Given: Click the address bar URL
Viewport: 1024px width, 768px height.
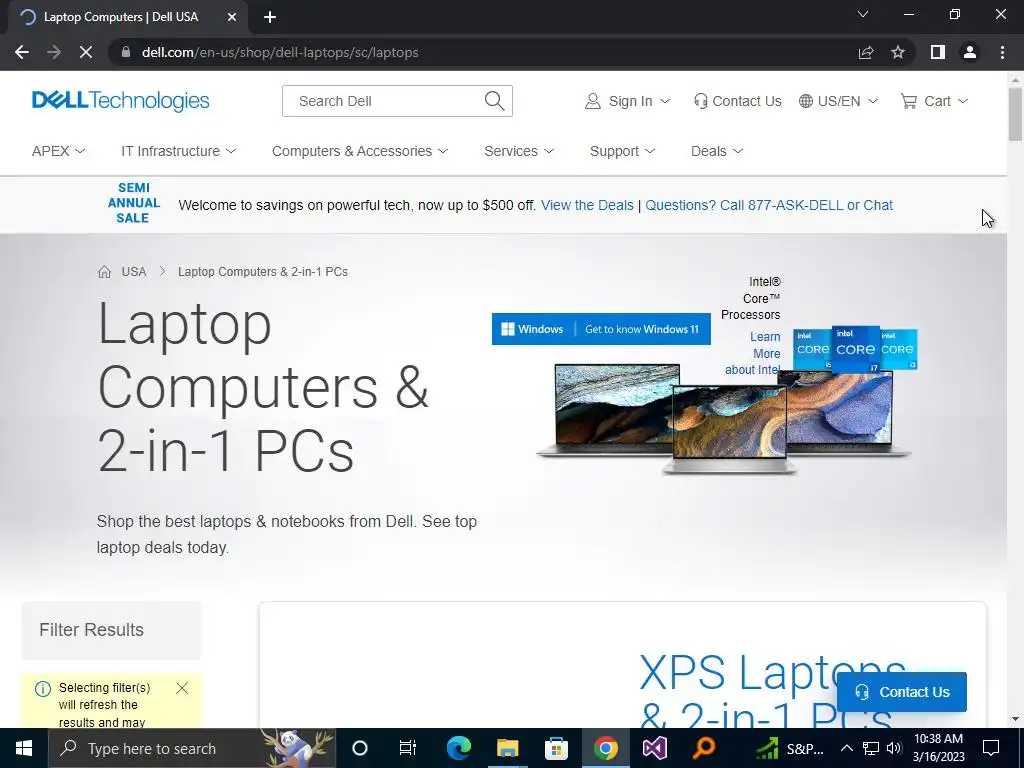Looking at the screenshot, I should [280, 52].
